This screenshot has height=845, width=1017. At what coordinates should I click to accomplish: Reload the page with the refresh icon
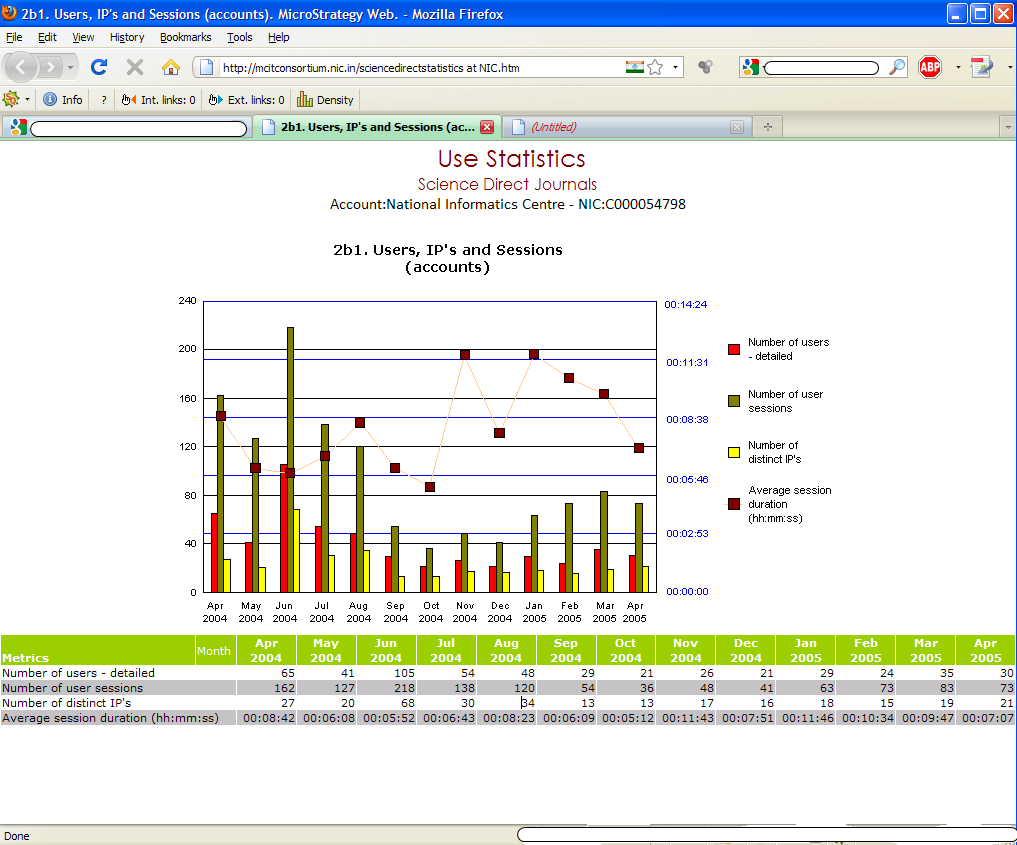pyautogui.click(x=99, y=67)
